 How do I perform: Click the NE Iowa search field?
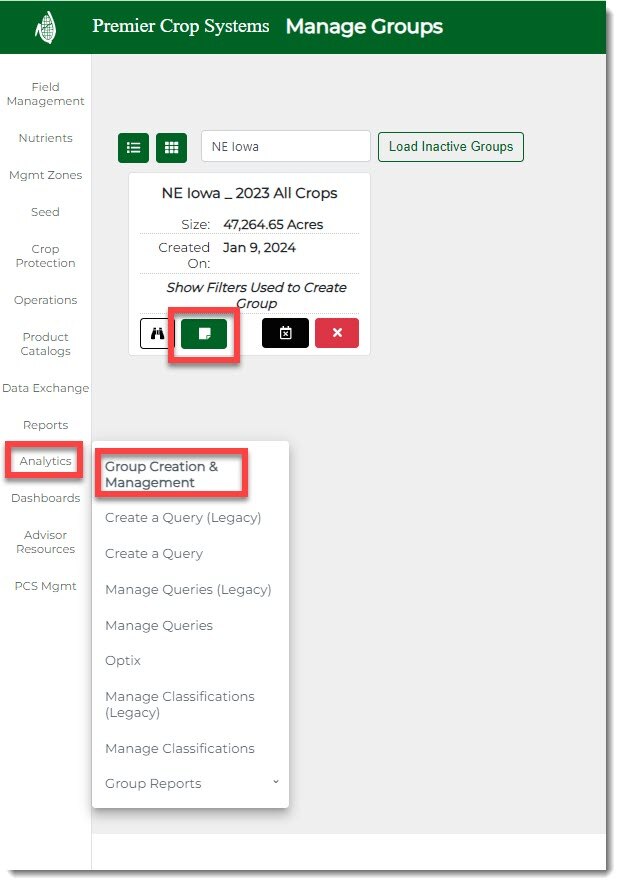click(x=285, y=147)
